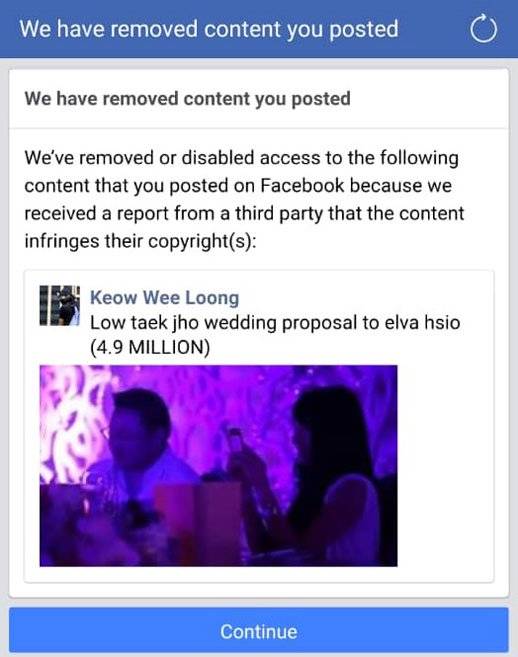Image resolution: width=518 pixels, height=657 pixels.
Task: Tap the circular refresh icon in header
Action: tap(483, 29)
